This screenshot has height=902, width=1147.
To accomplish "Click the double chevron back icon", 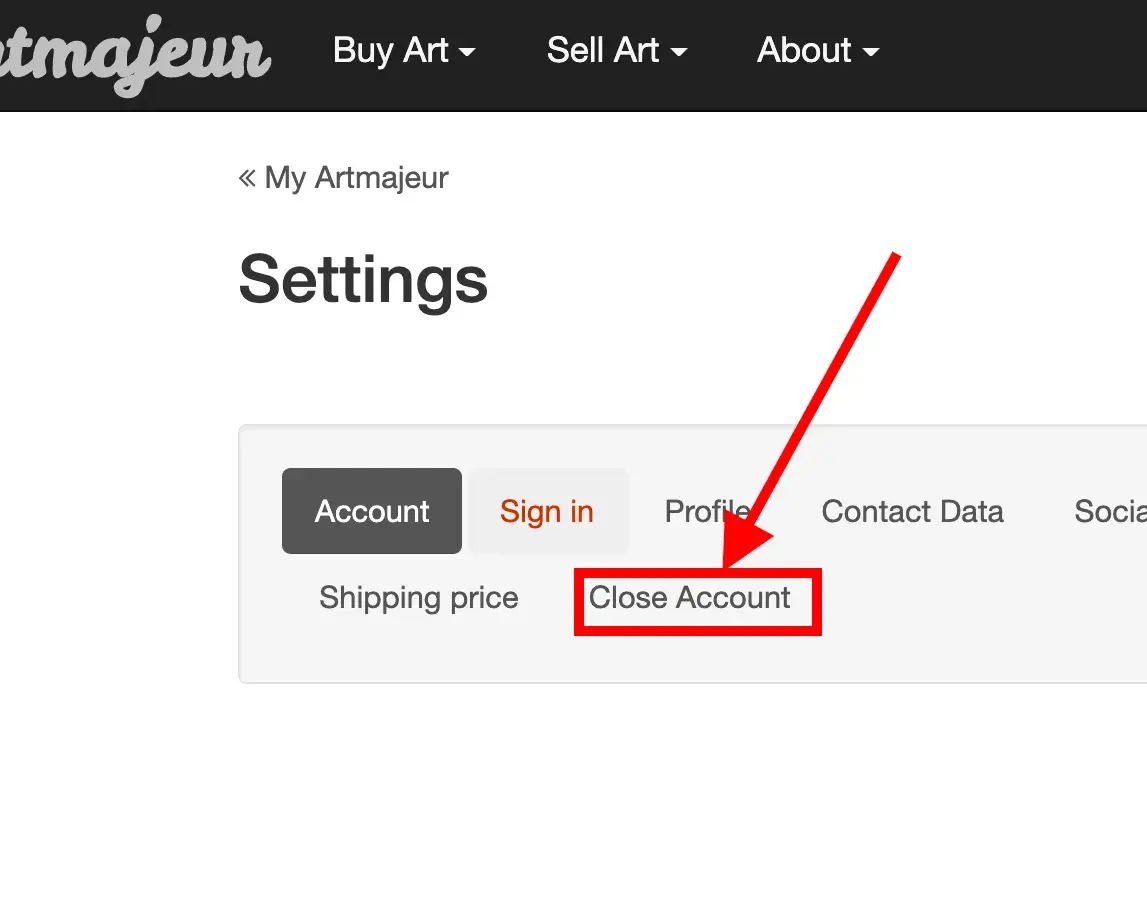I will point(247,179).
